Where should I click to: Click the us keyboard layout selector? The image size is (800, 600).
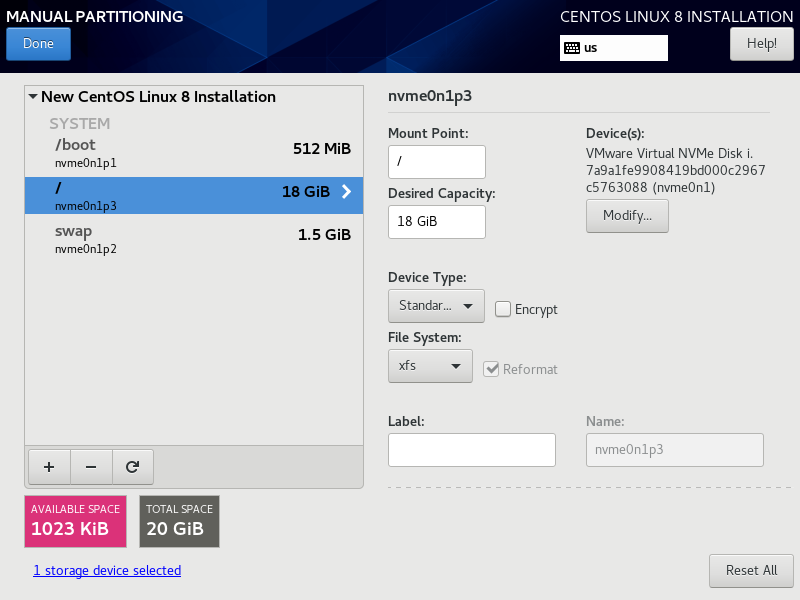point(614,48)
